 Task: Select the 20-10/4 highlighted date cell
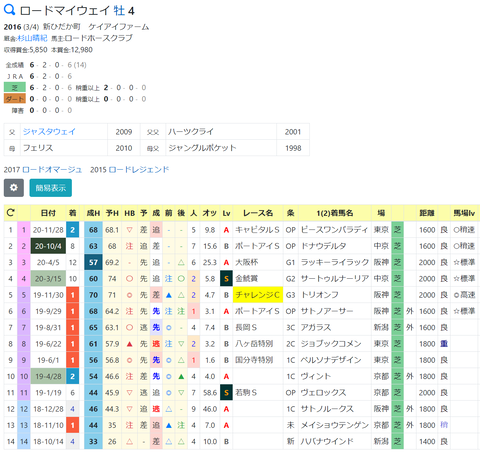[x=48, y=246]
